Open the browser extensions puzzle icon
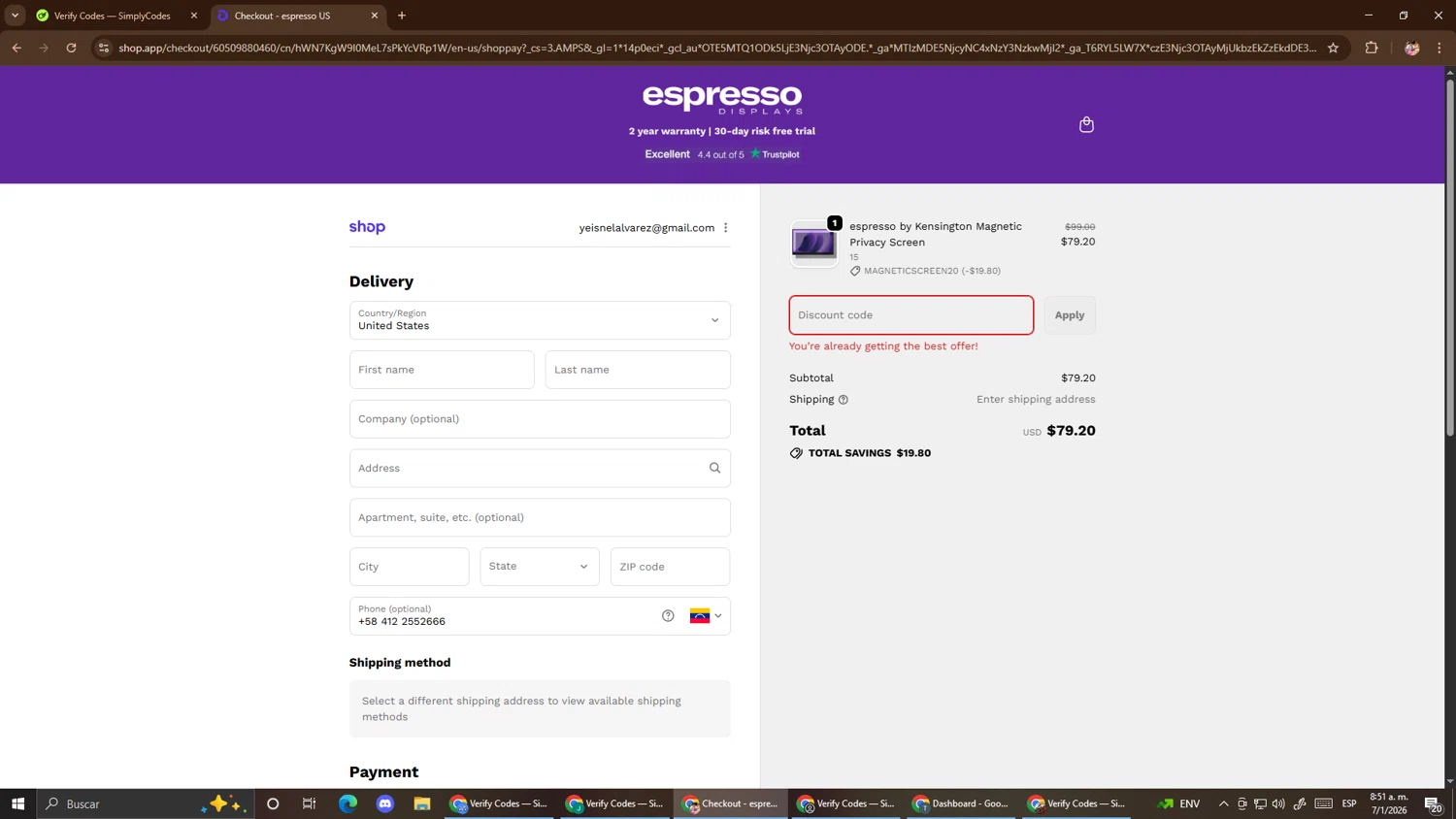Viewport: 1456px width, 819px height. click(x=1372, y=48)
